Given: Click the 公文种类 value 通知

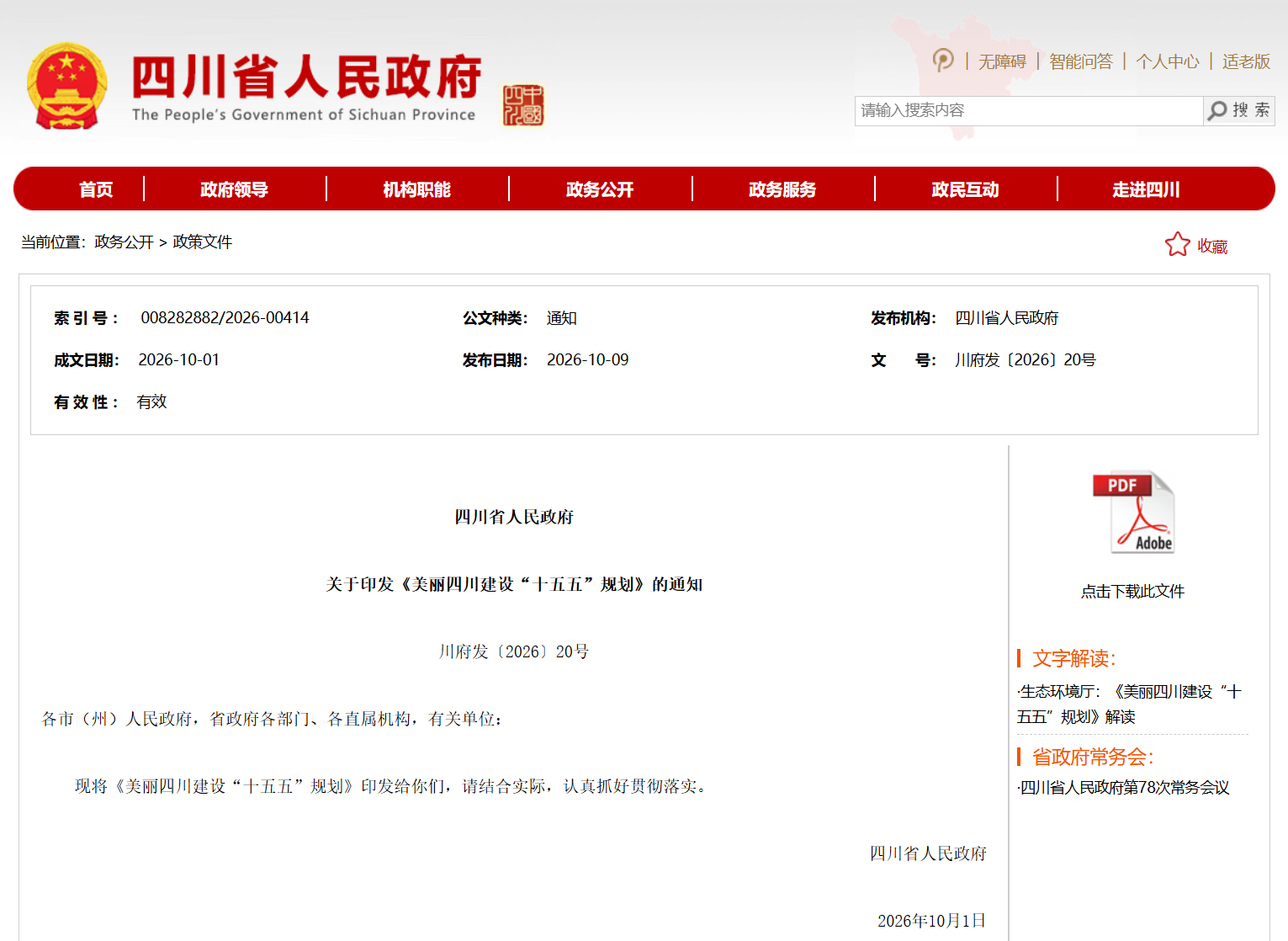Looking at the screenshot, I should click(x=562, y=318).
